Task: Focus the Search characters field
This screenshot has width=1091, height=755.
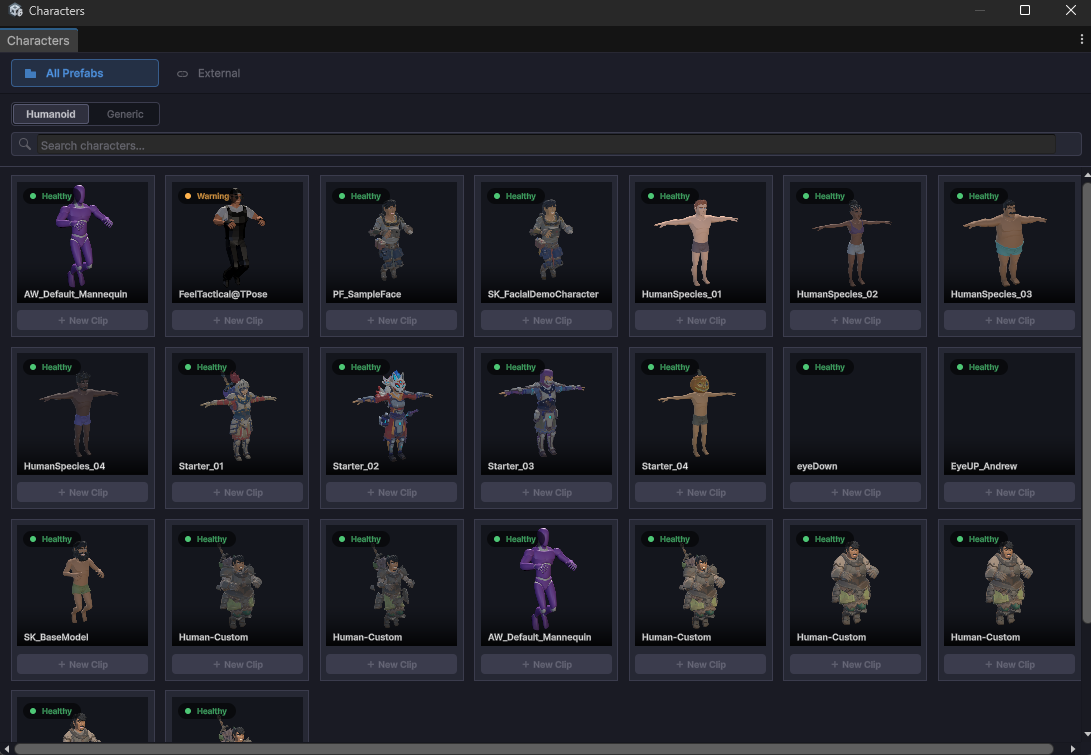Action: click(x=546, y=145)
